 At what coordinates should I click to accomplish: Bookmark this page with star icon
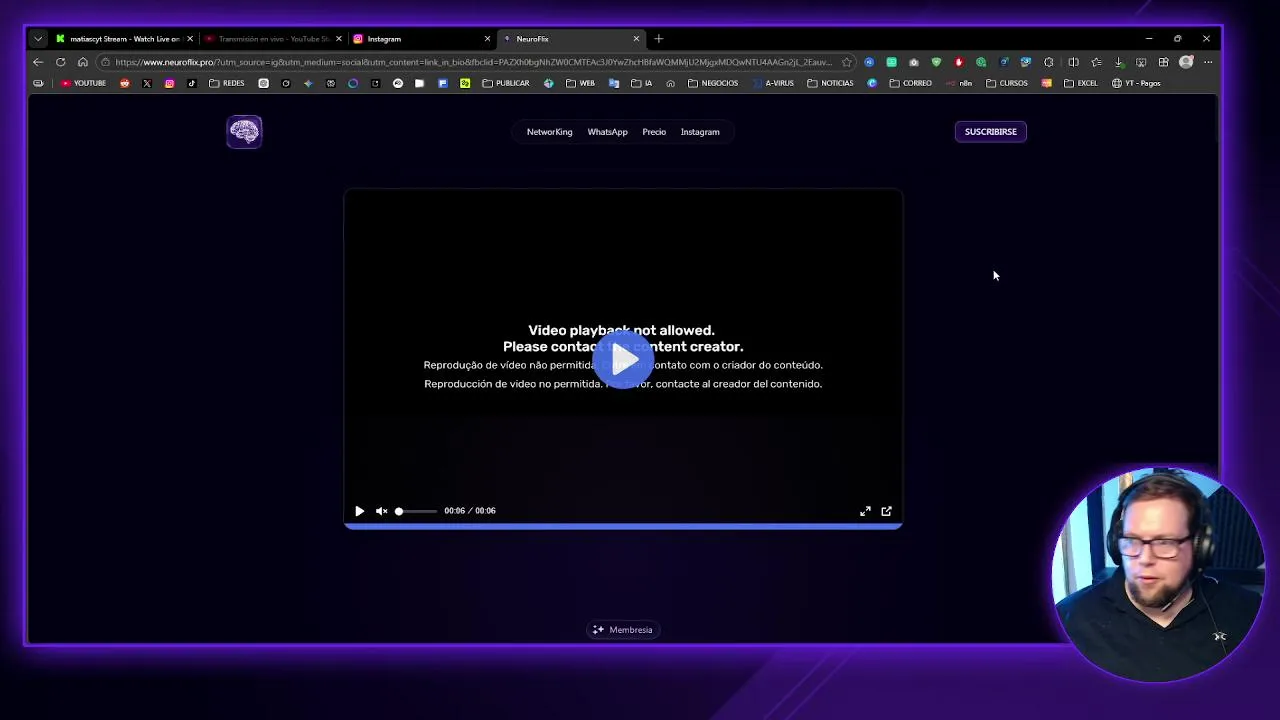coord(846,62)
